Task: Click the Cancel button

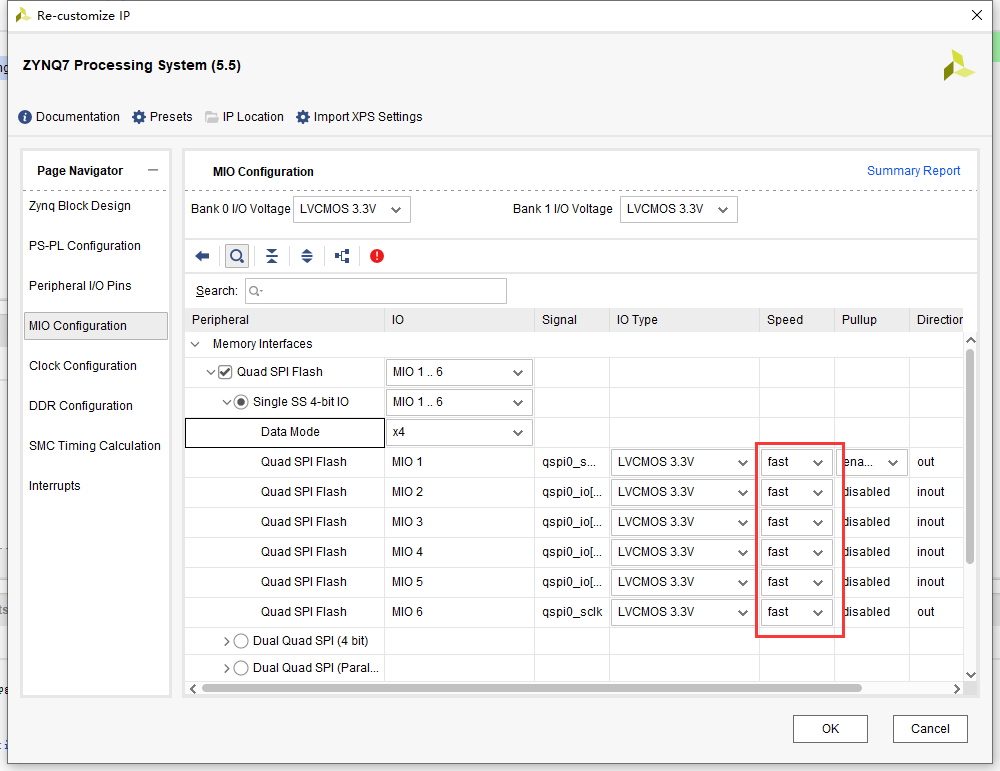Action: click(930, 729)
